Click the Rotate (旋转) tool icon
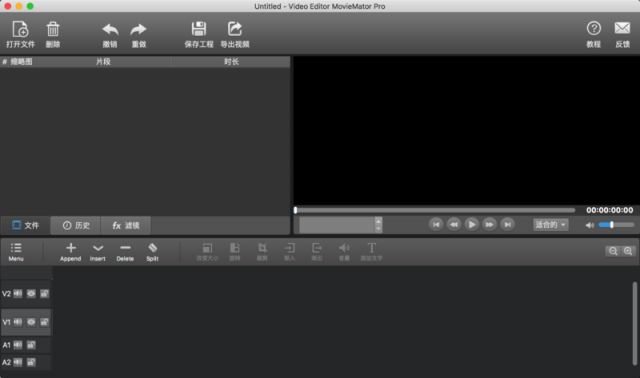 [x=235, y=248]
